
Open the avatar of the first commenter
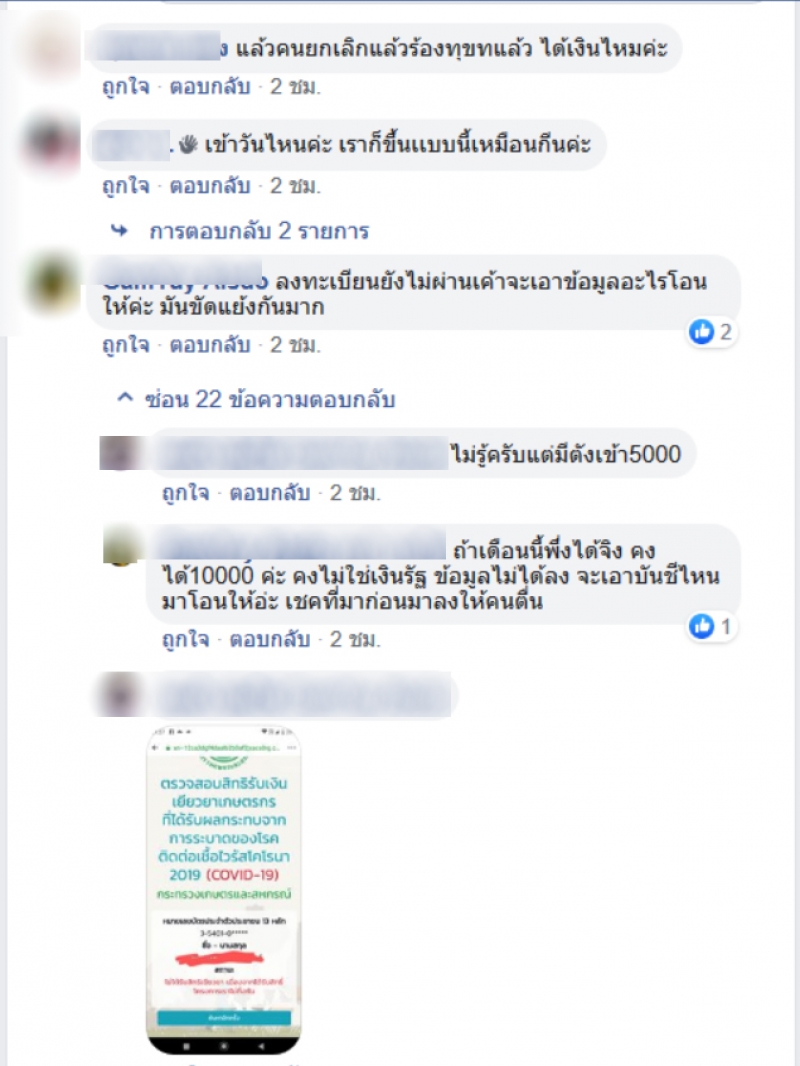pyautogui.click(x=53, y=50)
